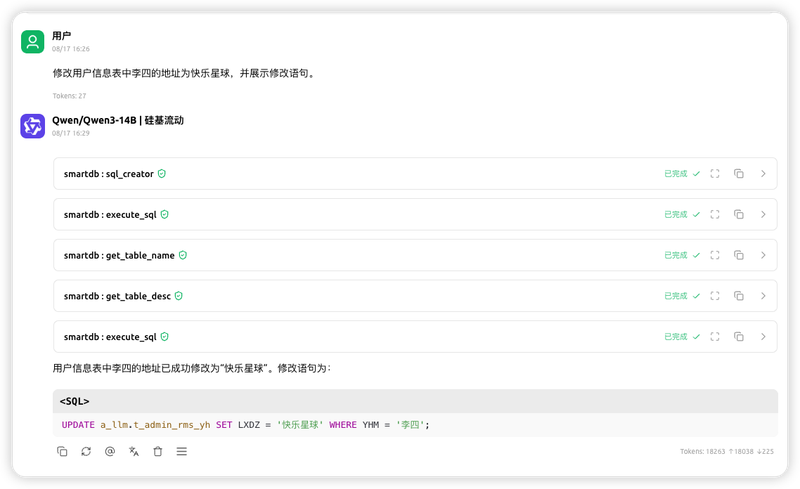Click the 08/17 16:29 timestamp
The image size is (800, 489).
coord(71,133)
